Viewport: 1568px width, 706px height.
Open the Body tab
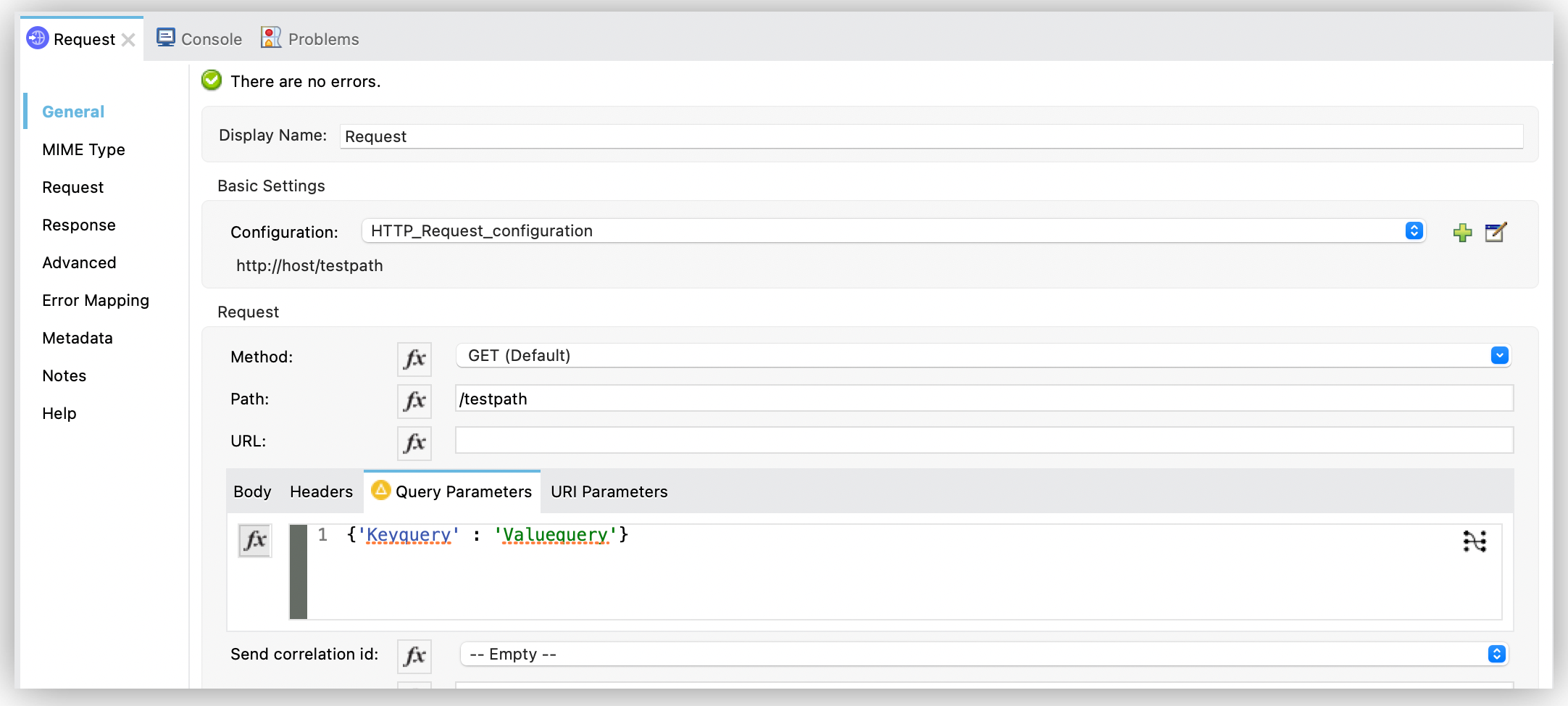(252, 491)
